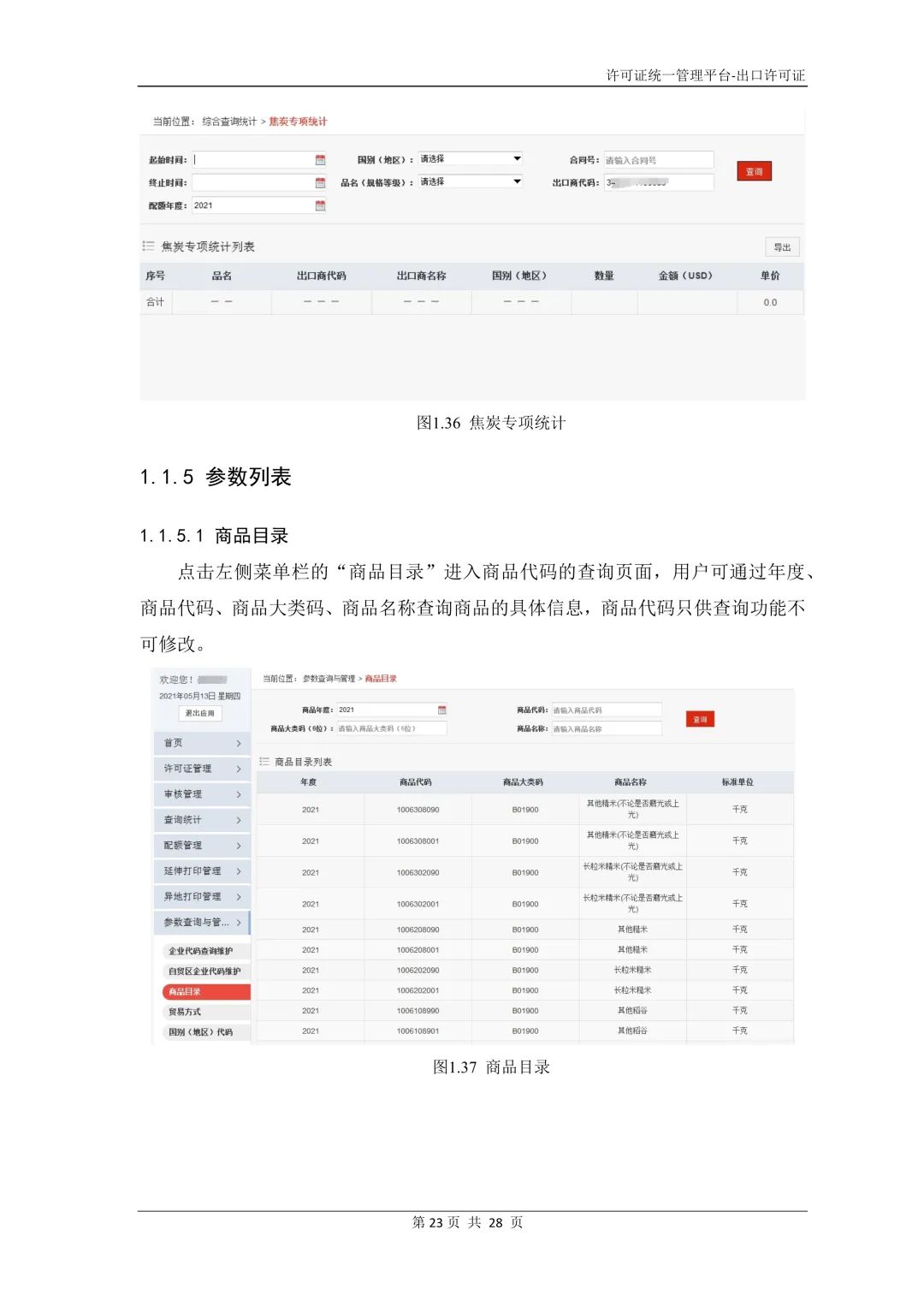This screenshot has width=924, height=1307.
Task: Click the list icon beside 焦炭专项统计列表
Action: (x=148, y=247)
